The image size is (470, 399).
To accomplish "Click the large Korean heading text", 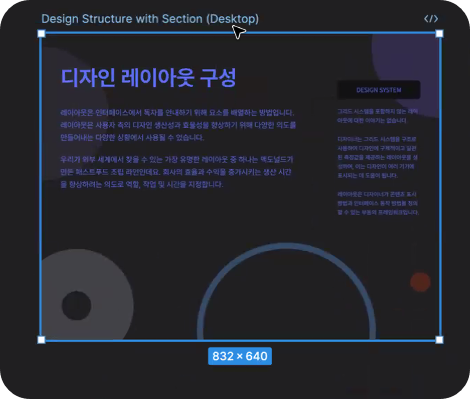I will click(148, 78).
